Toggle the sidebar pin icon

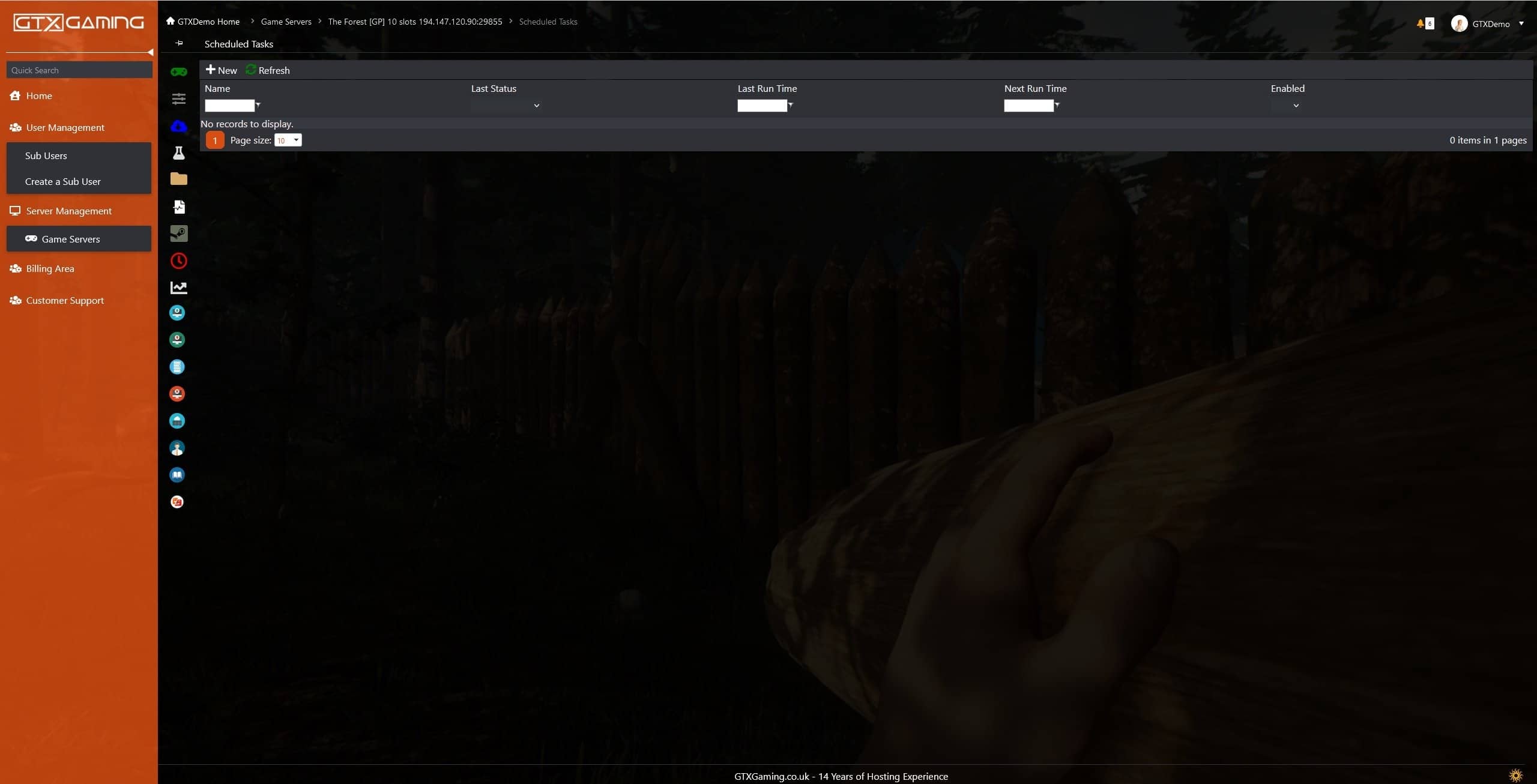[179, 43]
